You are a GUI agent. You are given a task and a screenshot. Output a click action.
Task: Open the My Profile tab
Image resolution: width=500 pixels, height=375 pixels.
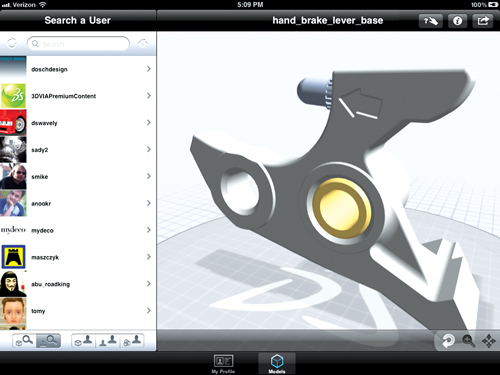click(x=223, y=364)
